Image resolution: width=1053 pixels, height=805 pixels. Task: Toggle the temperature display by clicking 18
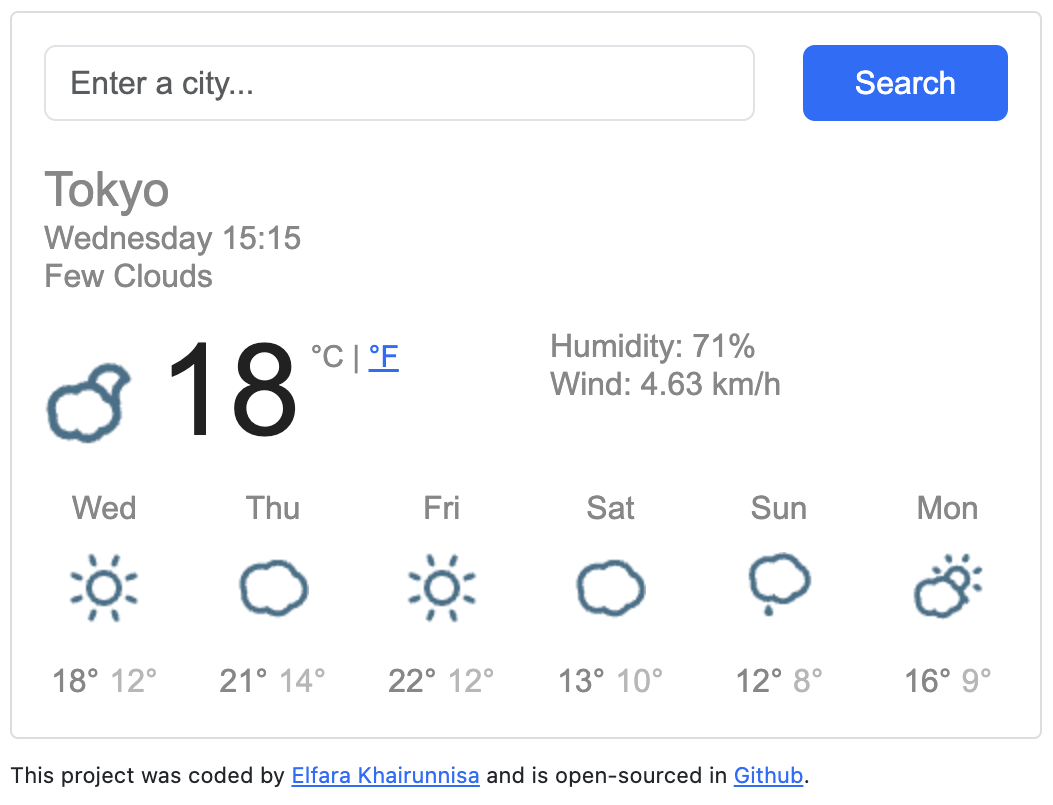point(232,395)
